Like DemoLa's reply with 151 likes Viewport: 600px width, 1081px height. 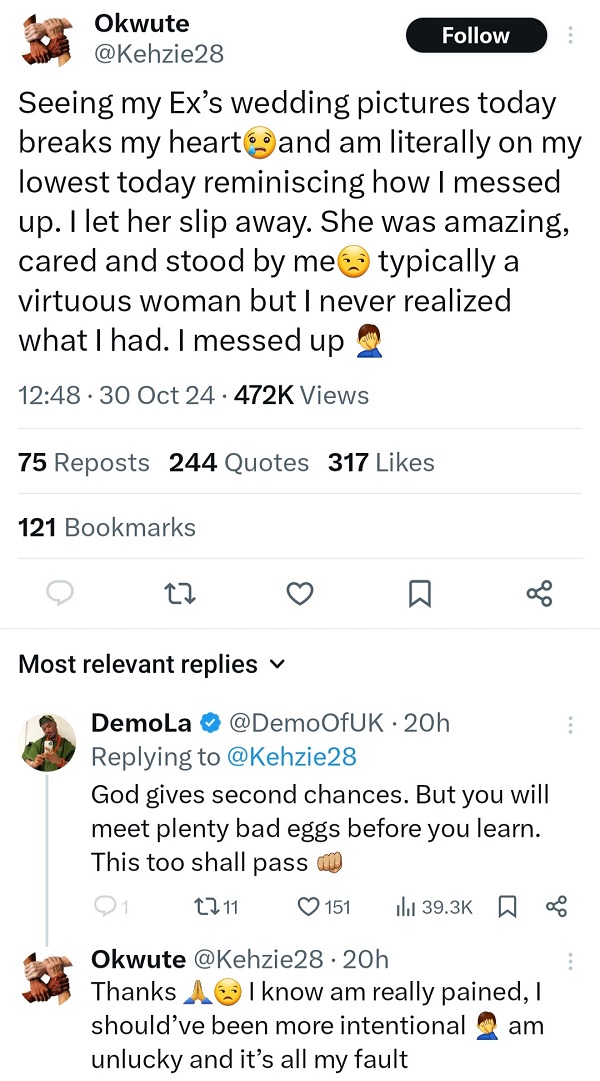pos(309,906)
